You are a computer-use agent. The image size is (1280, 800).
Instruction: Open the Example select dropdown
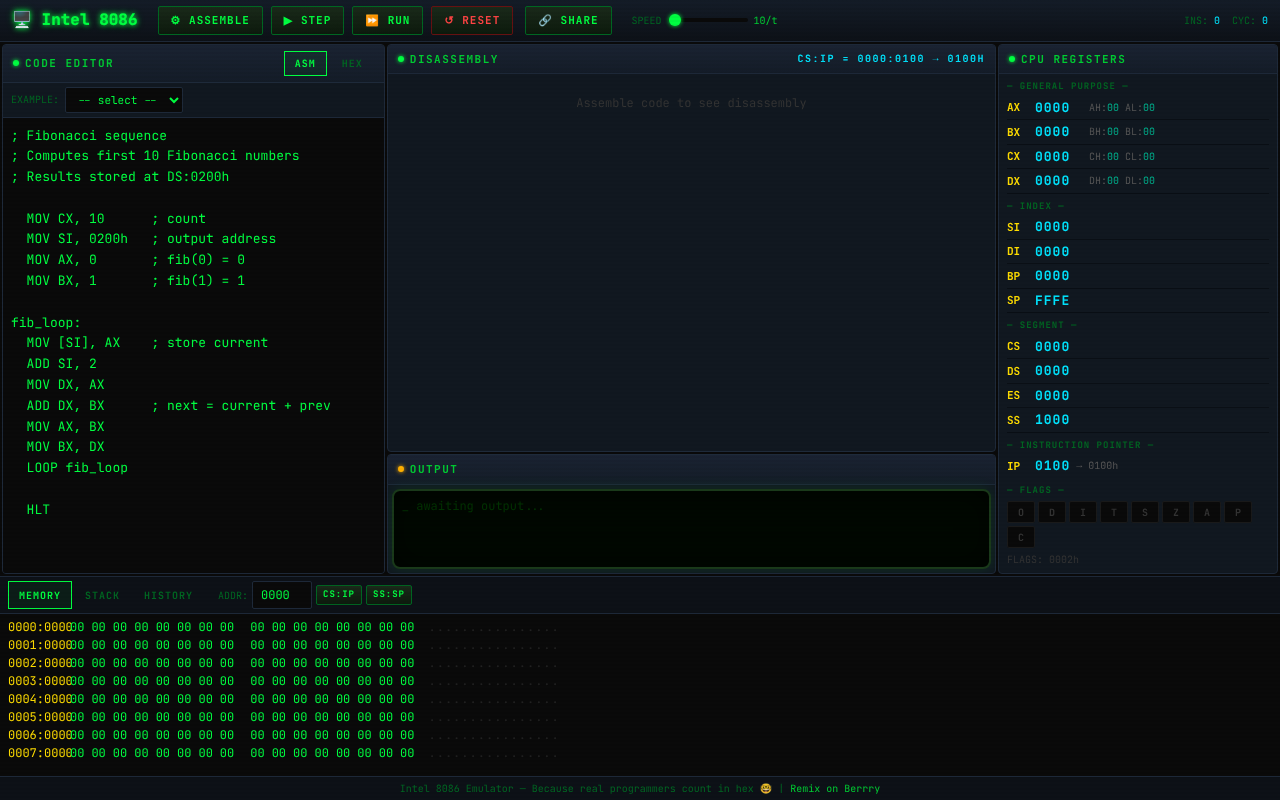(124, 100)
